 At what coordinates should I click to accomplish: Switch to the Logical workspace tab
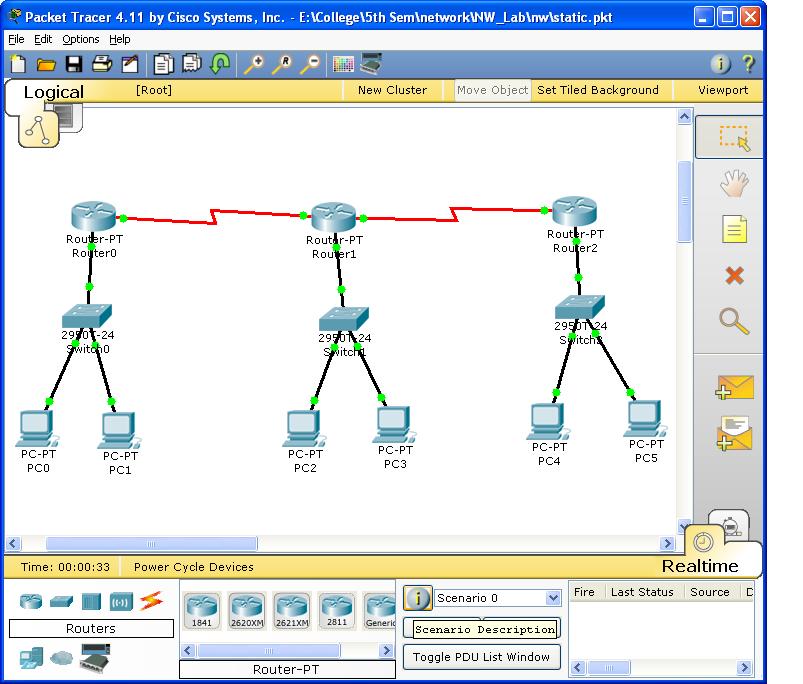[x=53, y=92]
